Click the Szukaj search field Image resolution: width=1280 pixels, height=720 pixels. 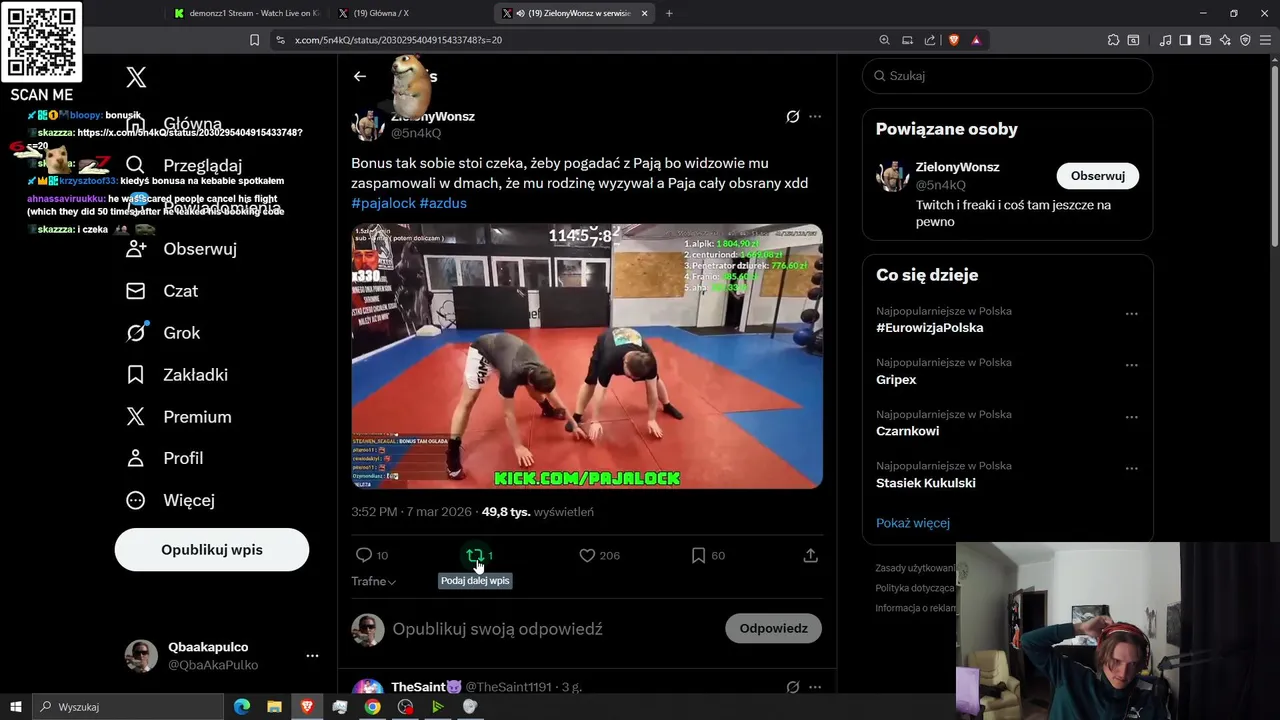[x=1007, y=76]
